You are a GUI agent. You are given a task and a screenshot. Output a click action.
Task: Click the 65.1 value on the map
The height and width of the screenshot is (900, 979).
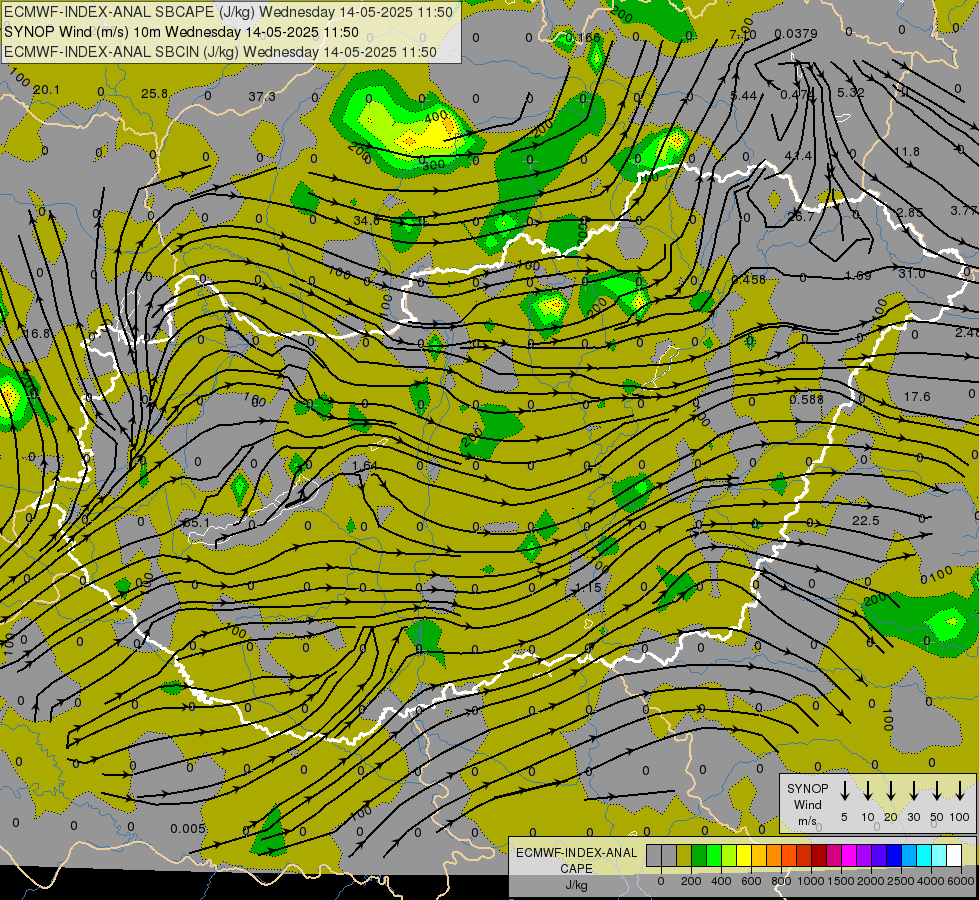coord(196,522)
